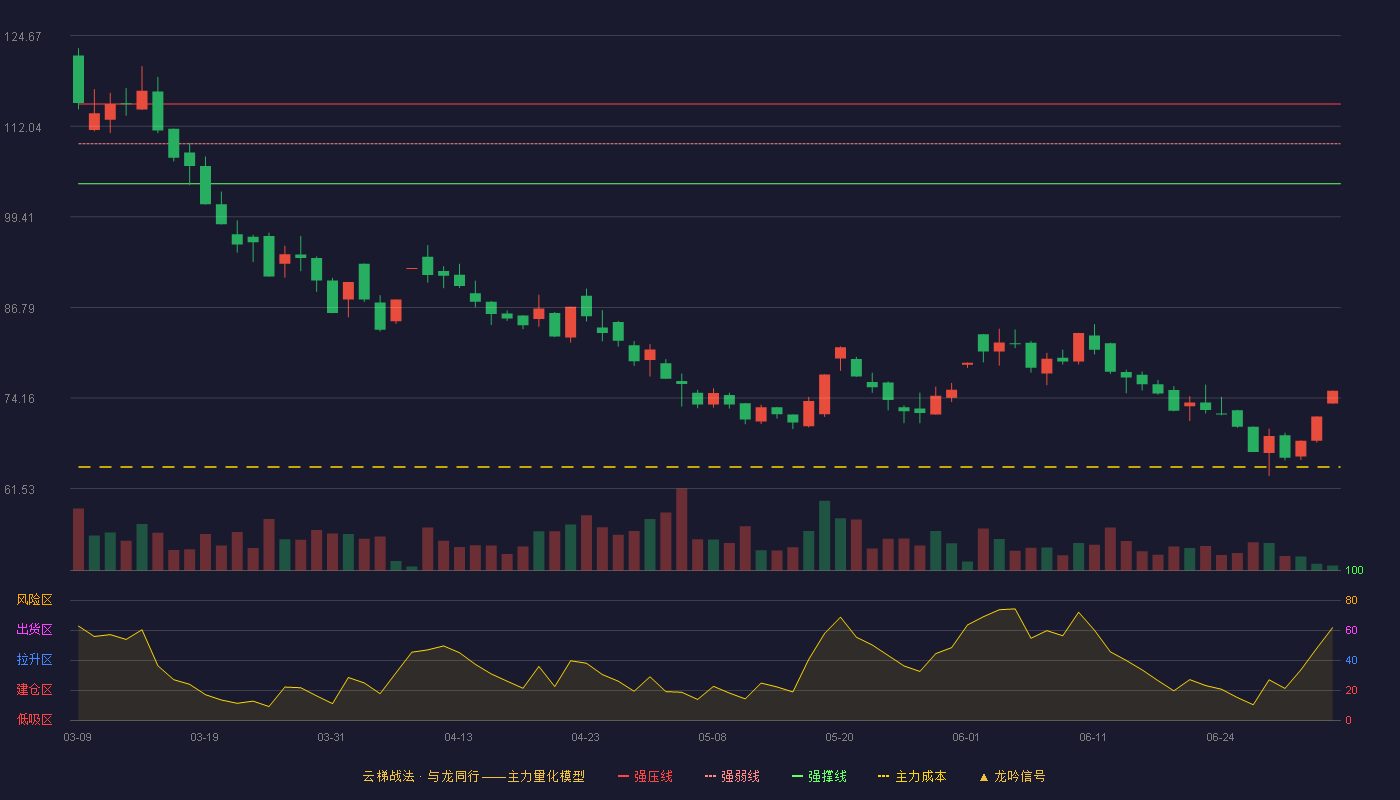The height and width of the screenshot is (800, 1400).
Task: Click the 04-13 date label
Action: (458, 737)
